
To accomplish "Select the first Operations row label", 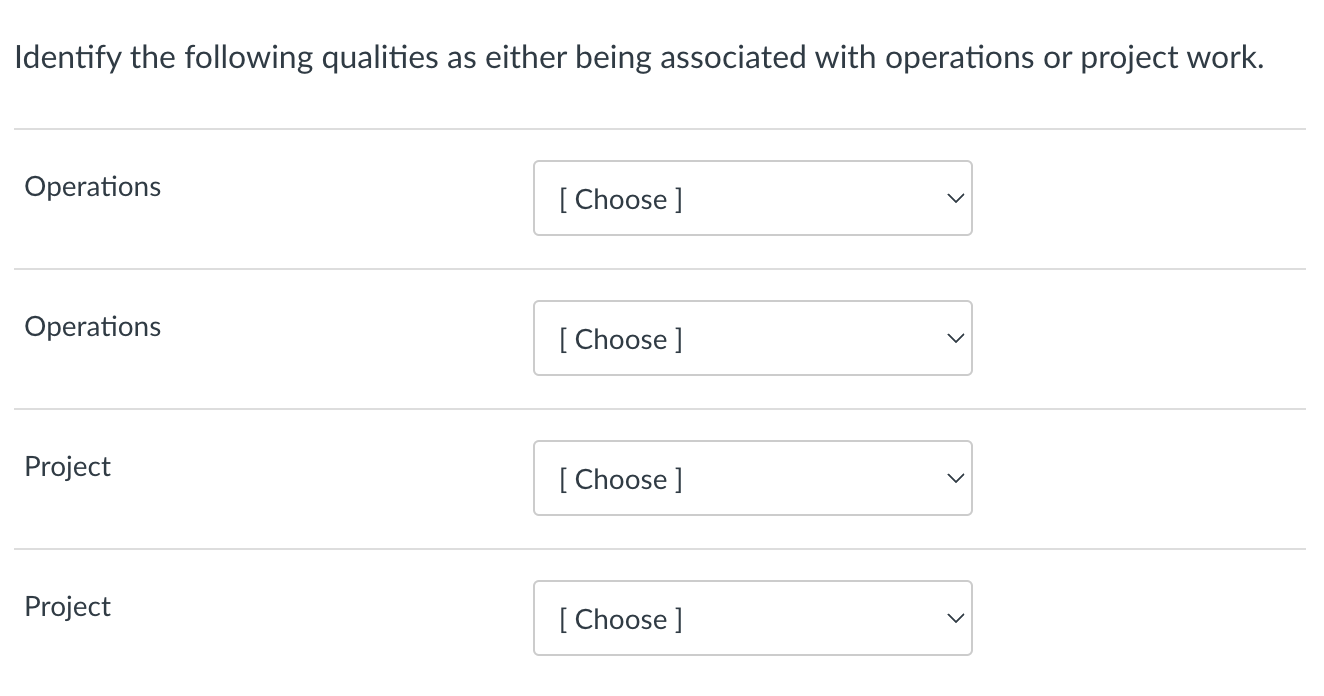I will tap(92, 186).
